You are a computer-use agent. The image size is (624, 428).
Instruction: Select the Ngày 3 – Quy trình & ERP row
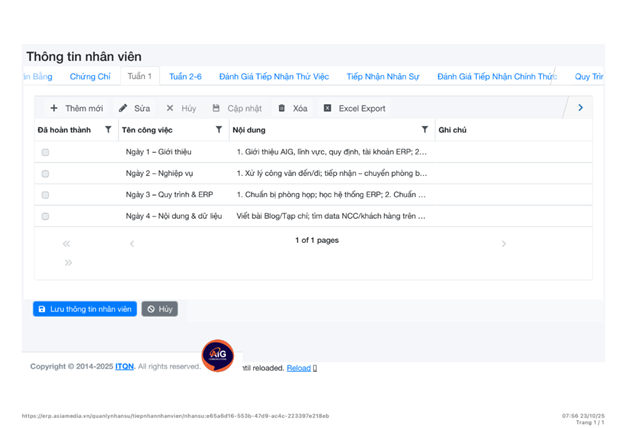coord(169,195)
